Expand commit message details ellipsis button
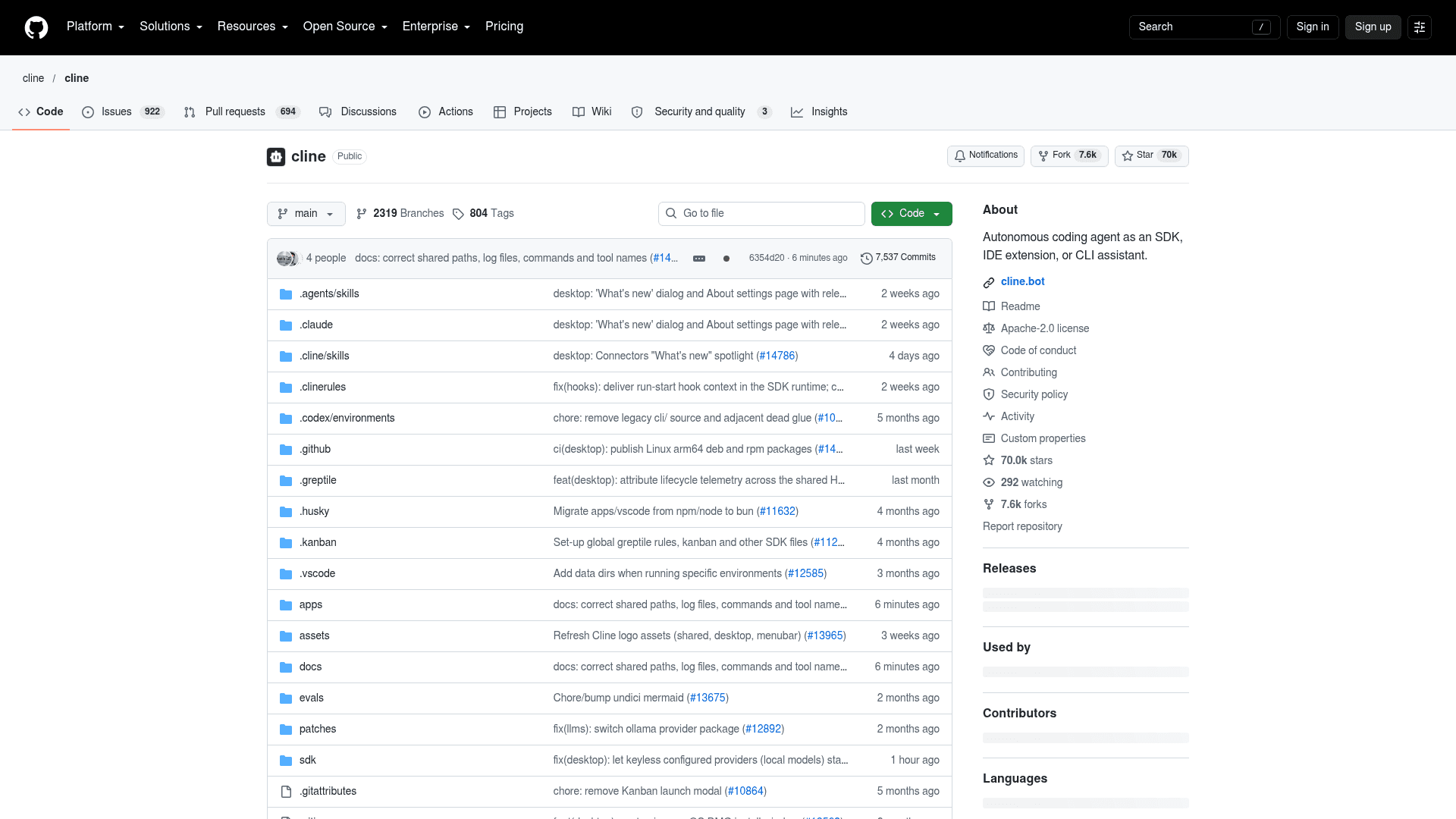The height and width of the screenshot is (819, 1456). 699,259
